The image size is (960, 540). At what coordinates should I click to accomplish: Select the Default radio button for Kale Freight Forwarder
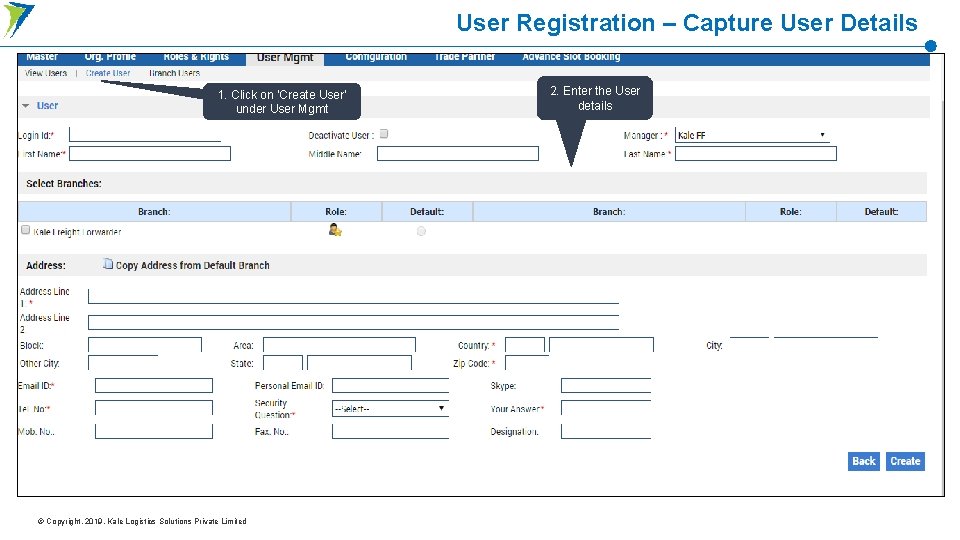(x=421, y=231)
